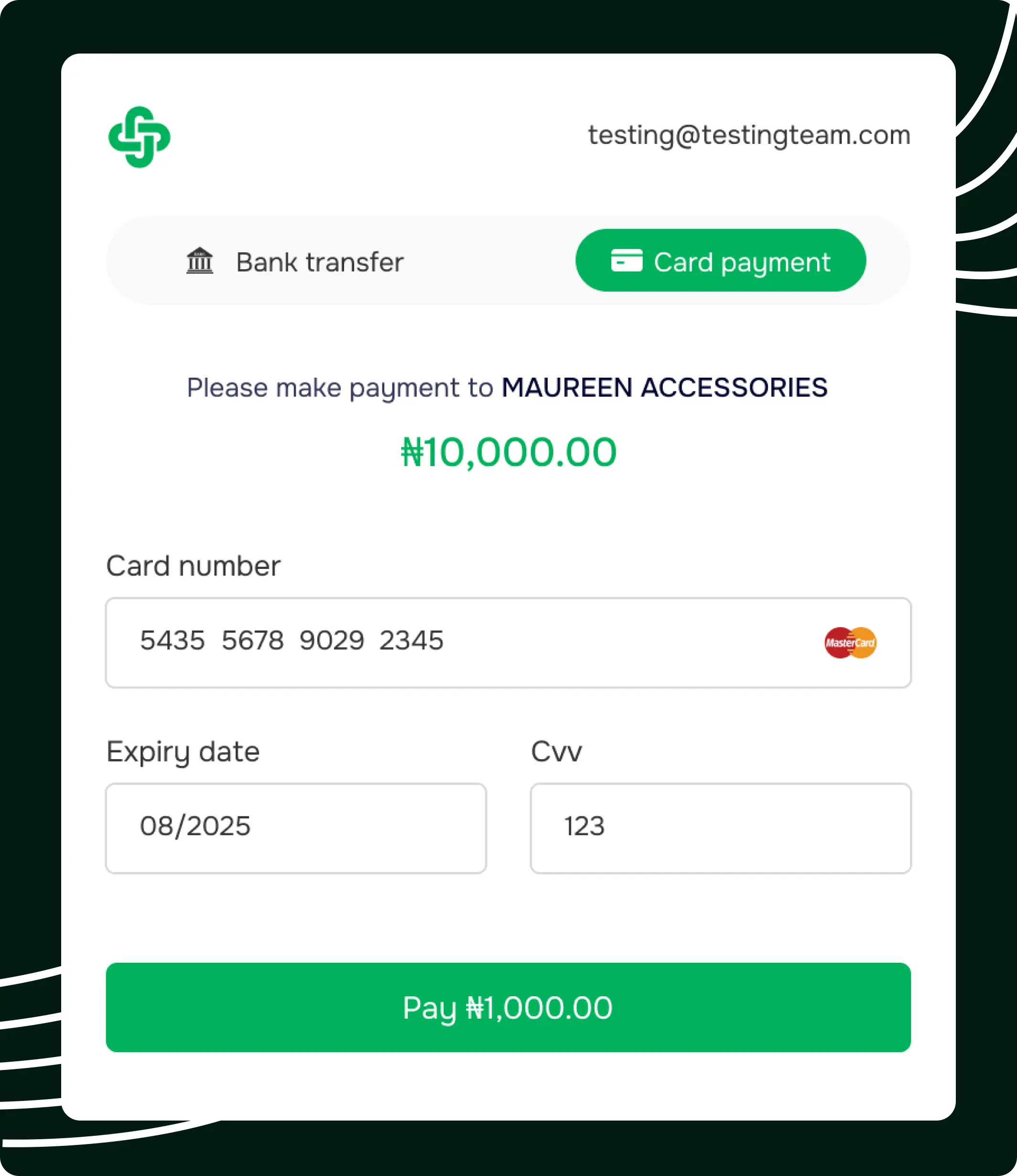Image resolution: width=1017 pixels, height=1176 pixels.
Task: Click the 5435 5678 9029 2345 card digits
Action: coord(291,641)
